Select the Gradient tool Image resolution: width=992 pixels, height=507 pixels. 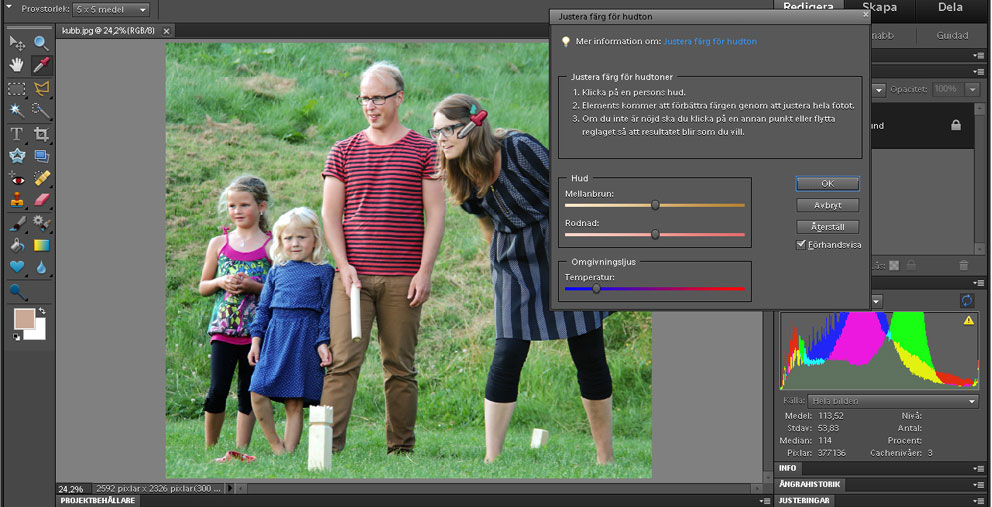point(41,244)
